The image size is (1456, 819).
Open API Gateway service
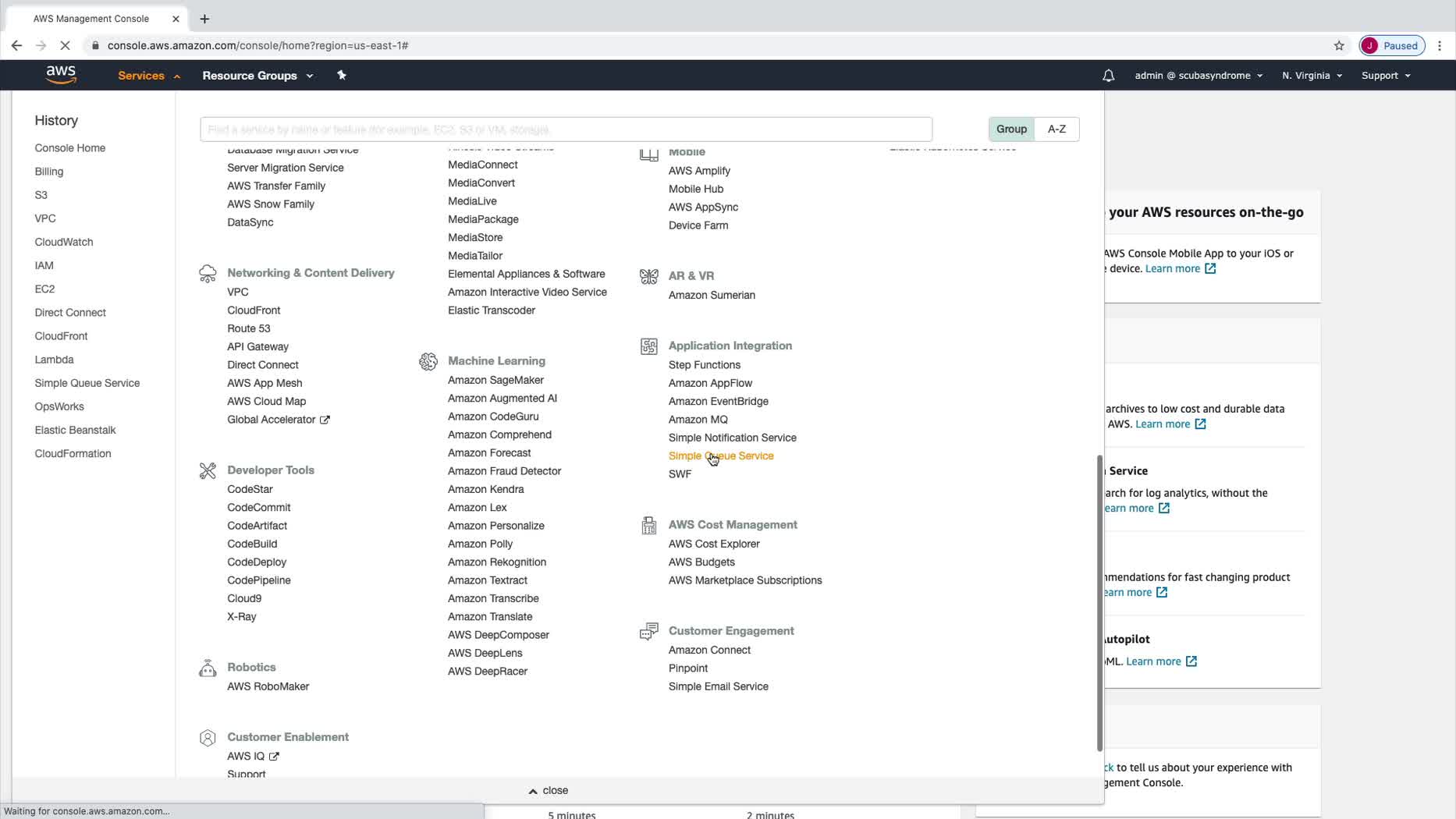[257, 346]
